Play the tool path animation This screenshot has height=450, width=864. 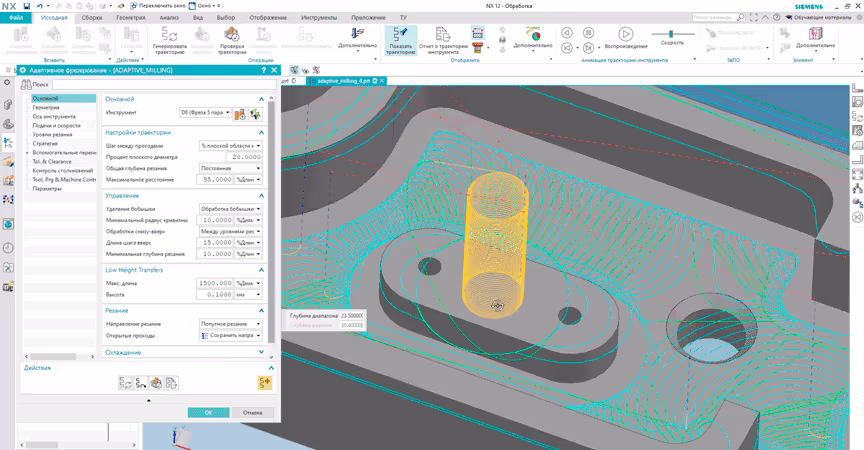click(x=625, y=34)
